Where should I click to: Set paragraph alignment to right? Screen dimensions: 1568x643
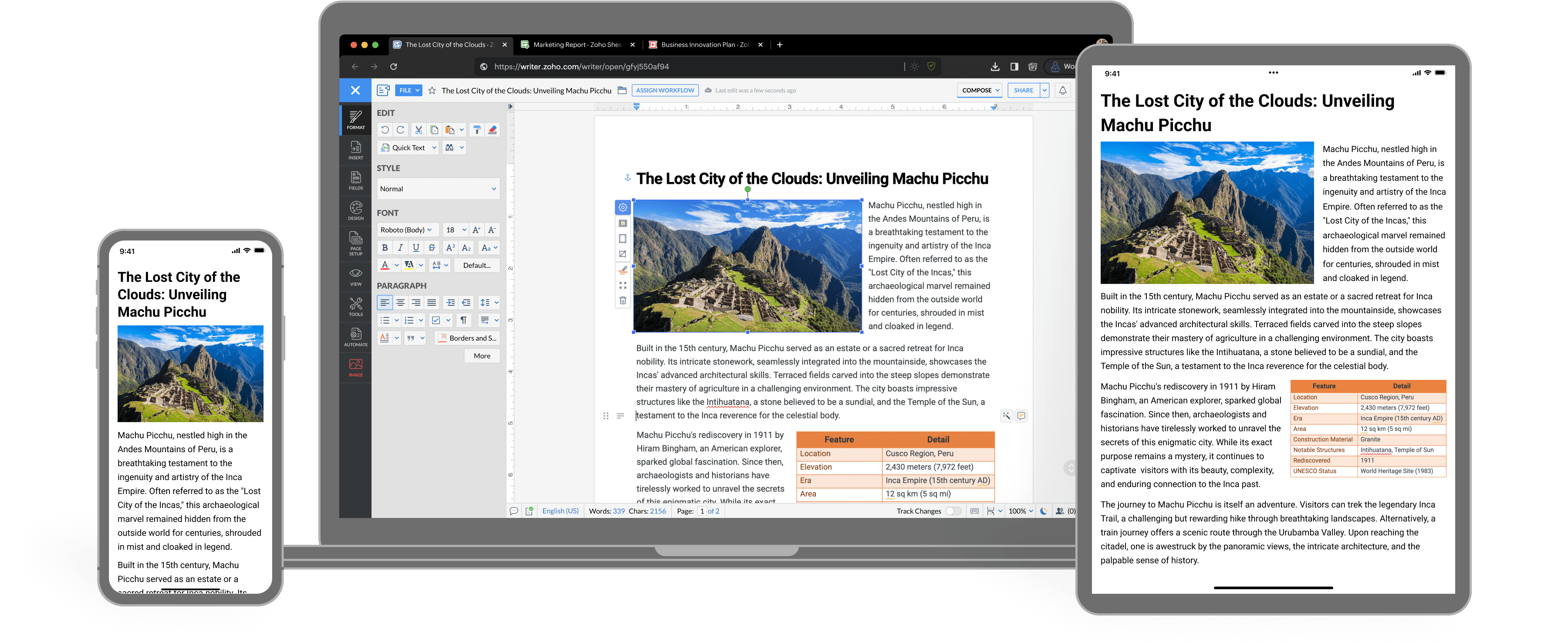(416, 302)
